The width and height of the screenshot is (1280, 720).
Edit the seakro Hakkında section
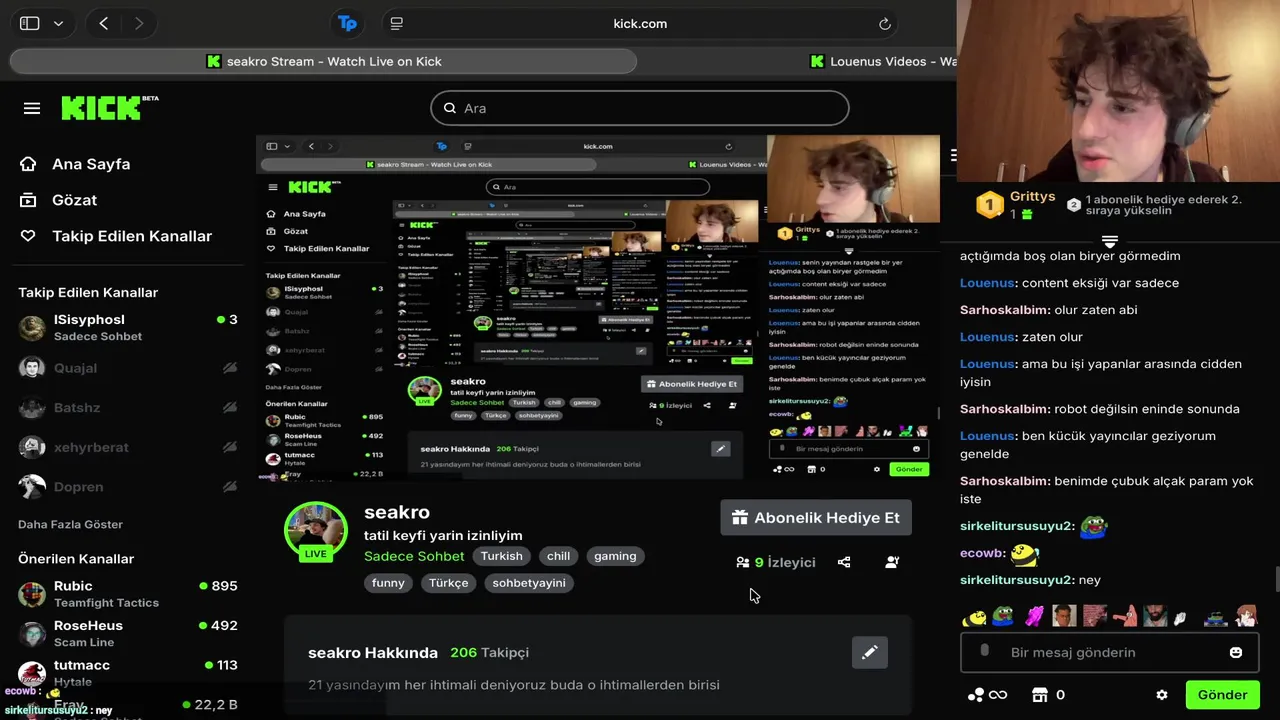(870, 652)
